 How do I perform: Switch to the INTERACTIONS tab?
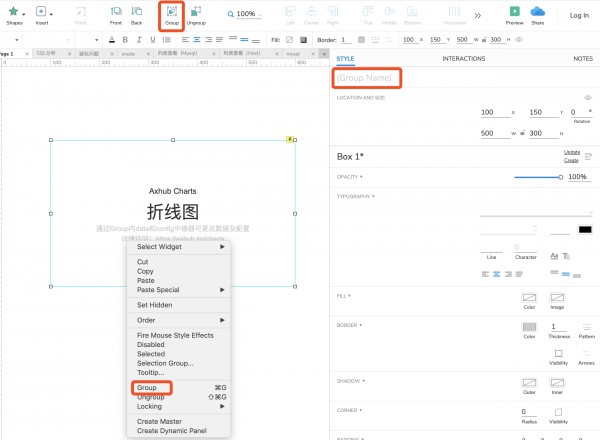[463, 59]
